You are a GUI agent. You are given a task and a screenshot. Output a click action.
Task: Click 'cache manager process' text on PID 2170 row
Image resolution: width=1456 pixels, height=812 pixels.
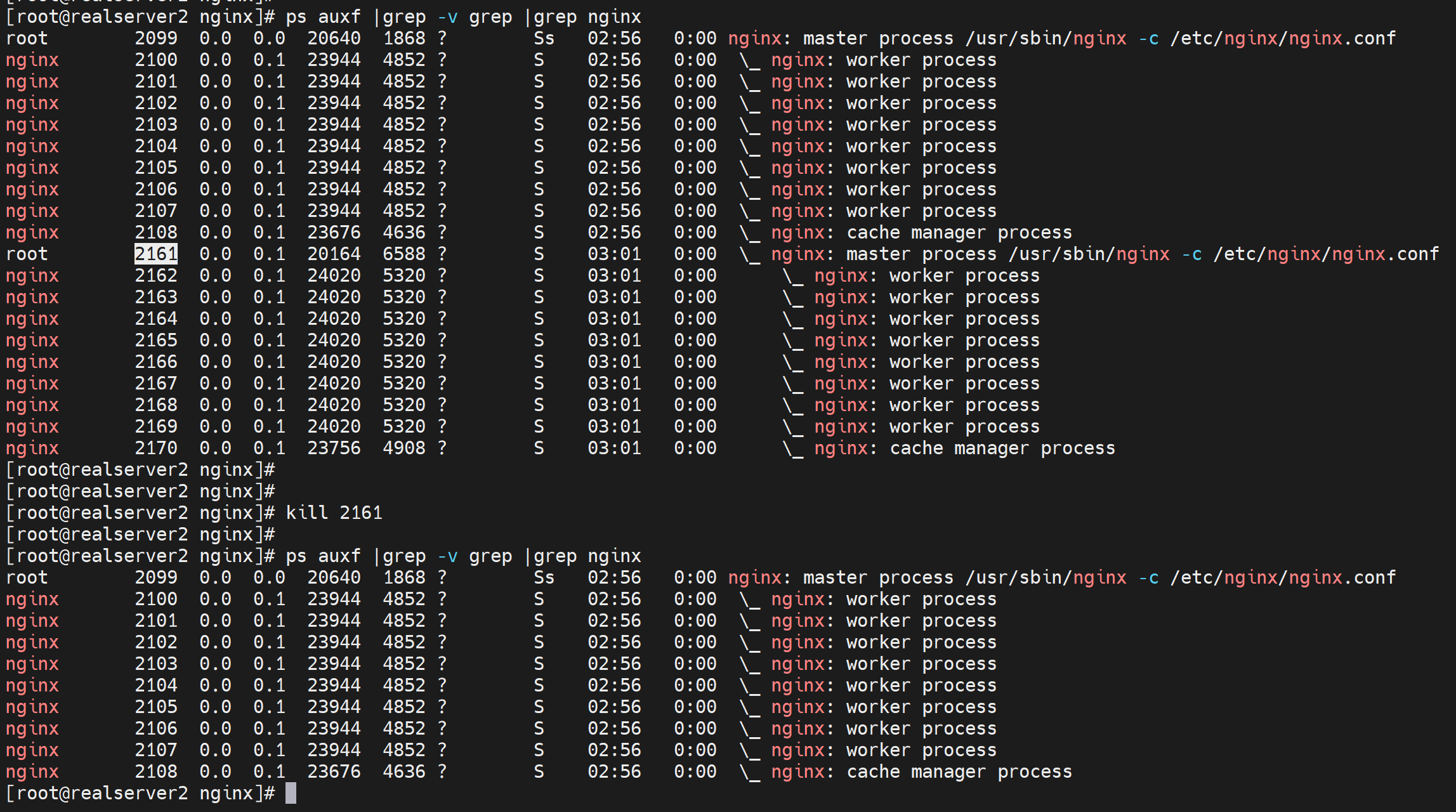pos(1002,448)
